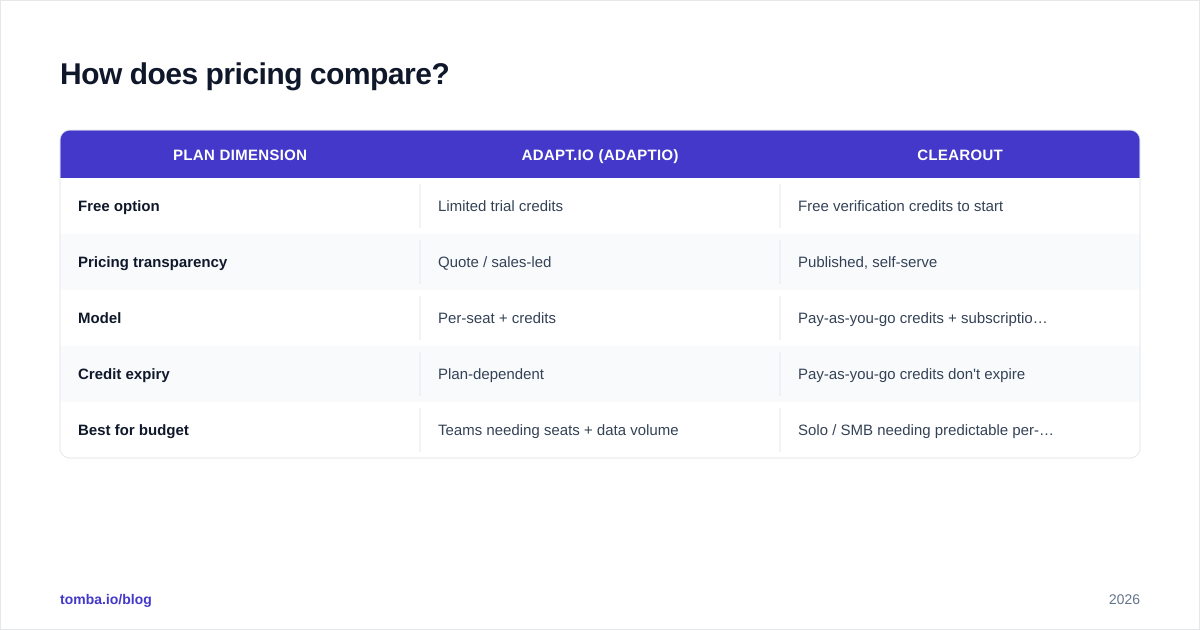Click the 'How does pricing compare?' heading

255,74
